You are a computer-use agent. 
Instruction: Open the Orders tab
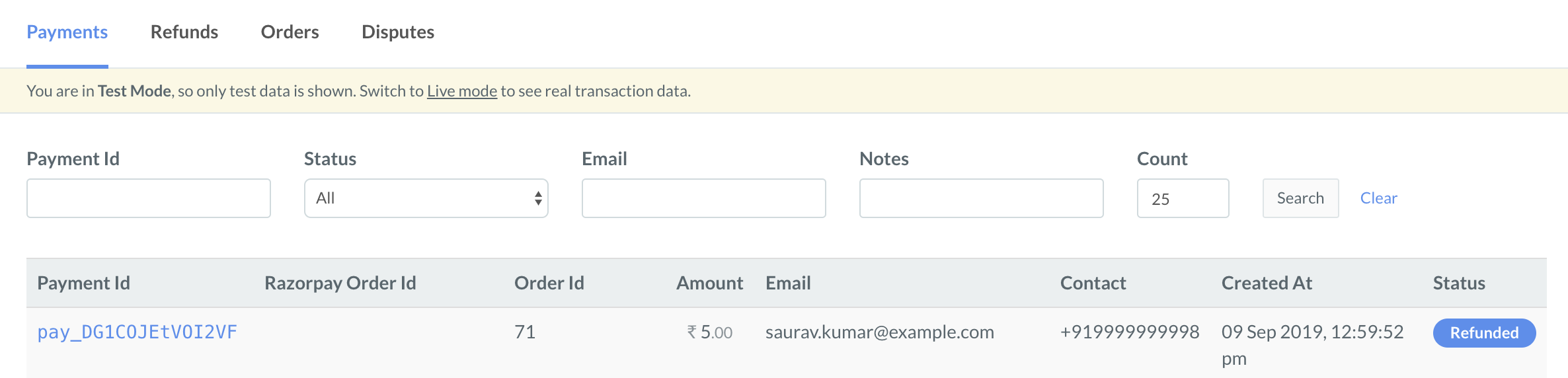(x=290, y=32)
